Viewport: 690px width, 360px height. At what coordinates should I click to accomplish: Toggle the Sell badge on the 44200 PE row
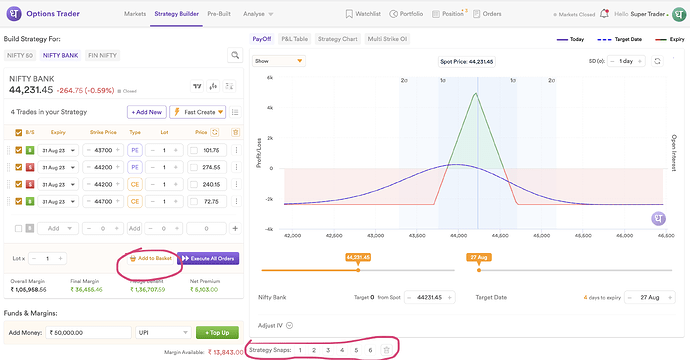click(30, 167)
